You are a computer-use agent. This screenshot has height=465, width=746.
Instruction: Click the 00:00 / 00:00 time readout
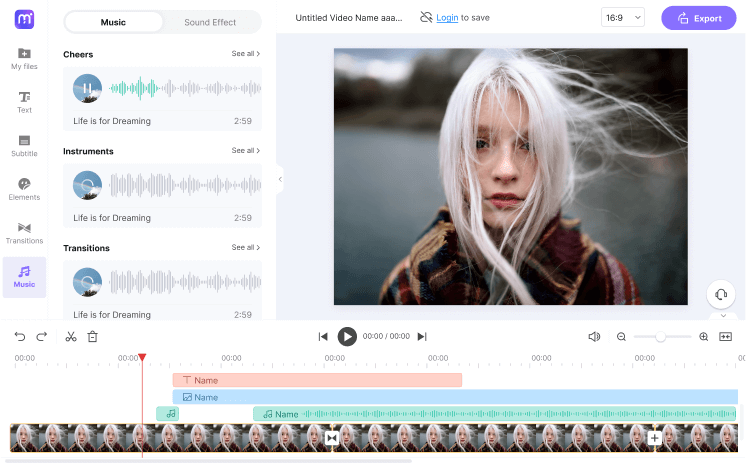click(x=386, y=336)
